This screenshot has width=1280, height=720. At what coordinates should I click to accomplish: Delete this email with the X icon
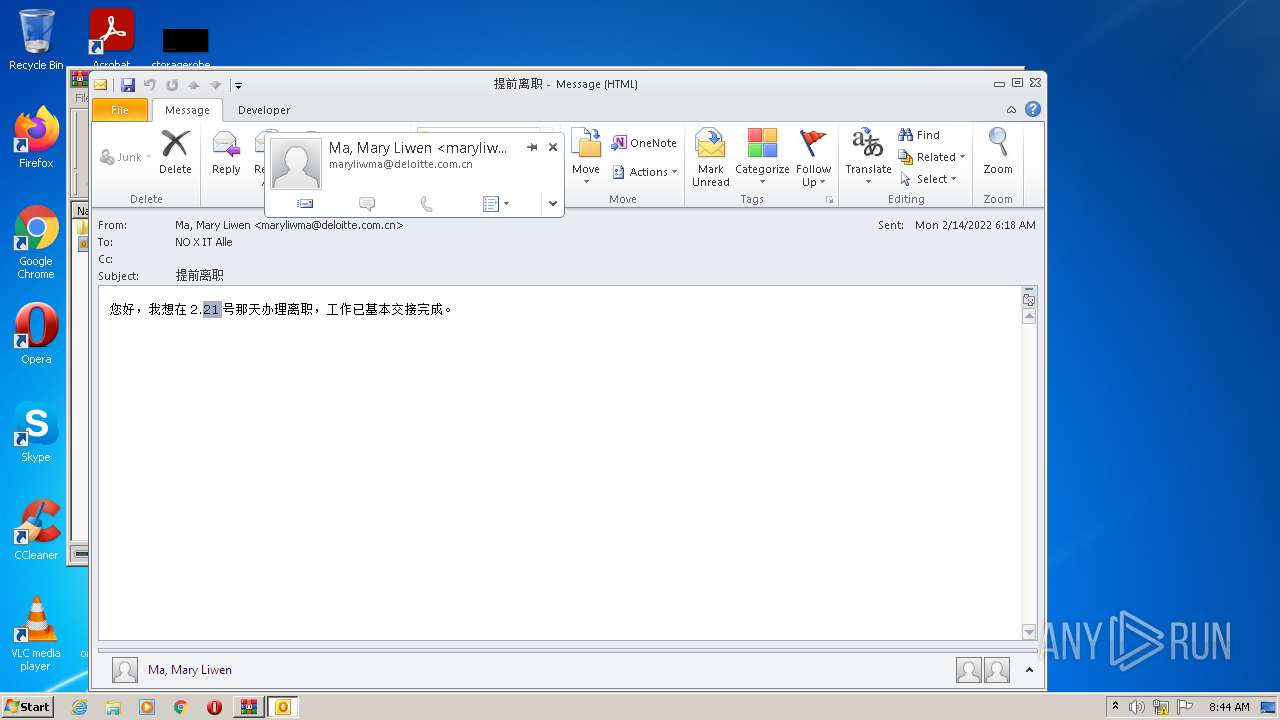[x=175, y=152]
